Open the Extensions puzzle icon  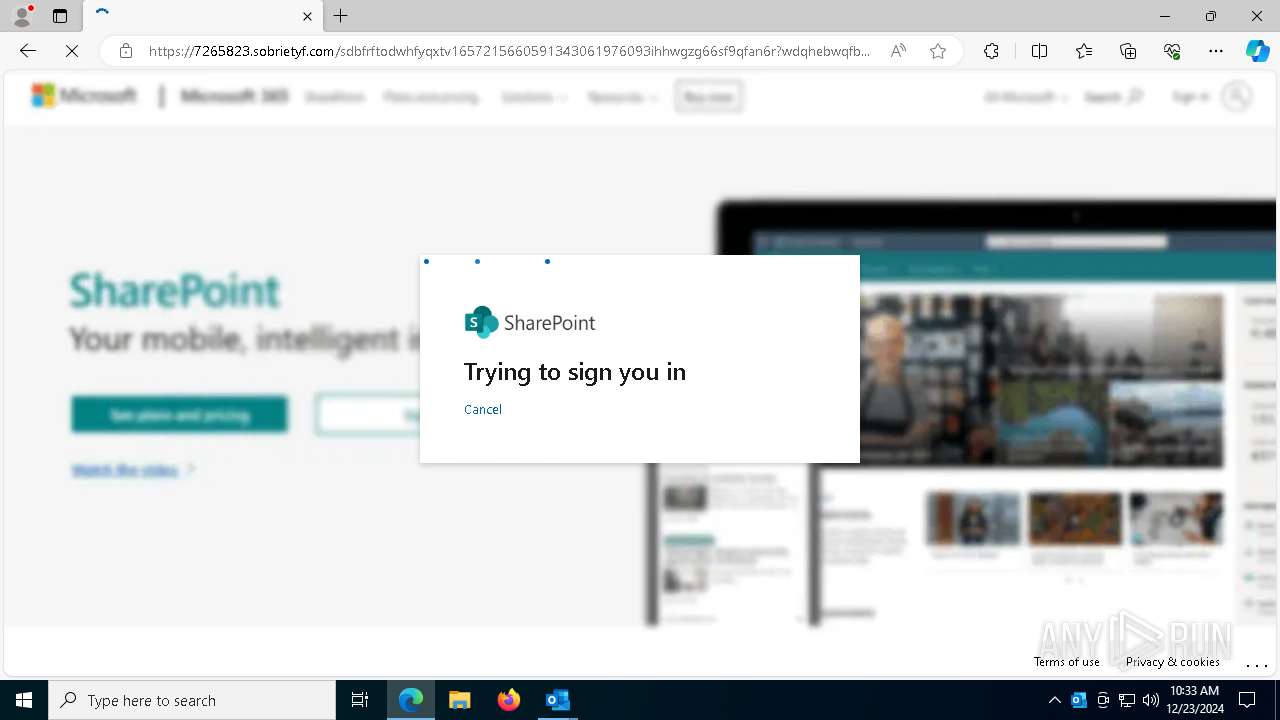[x=991, y=51]
